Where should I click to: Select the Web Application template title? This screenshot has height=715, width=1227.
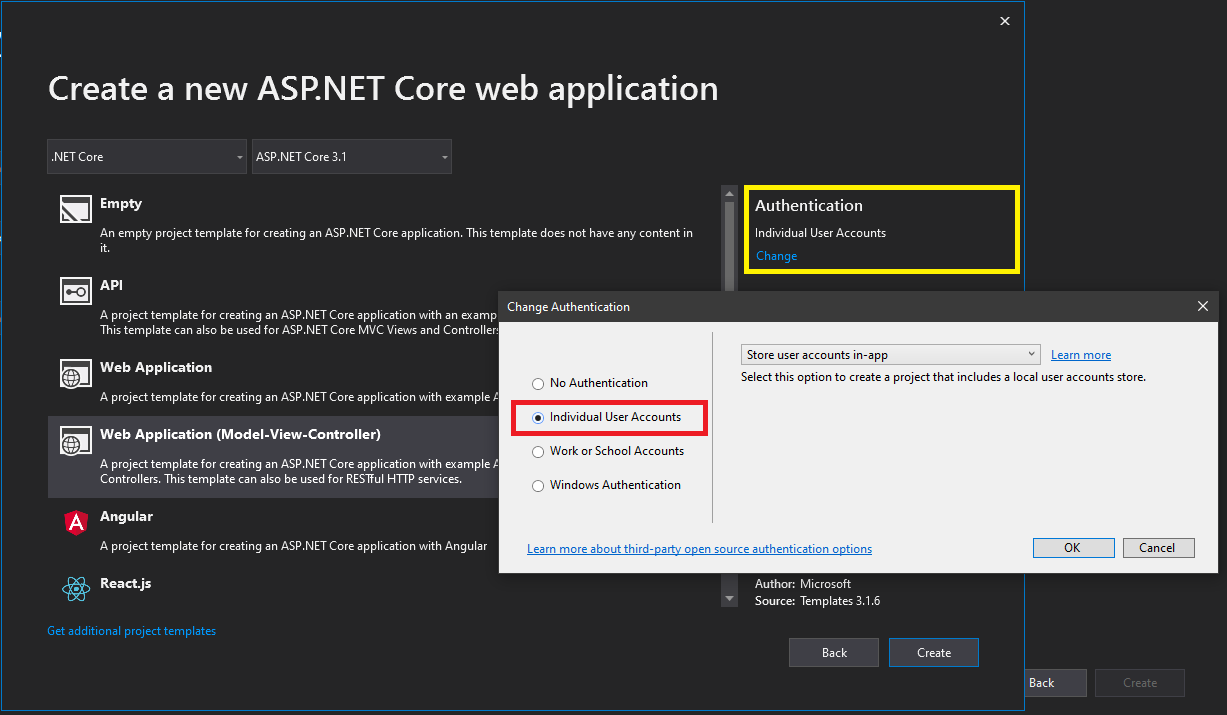pyautogui.click(x=156, y=368)
